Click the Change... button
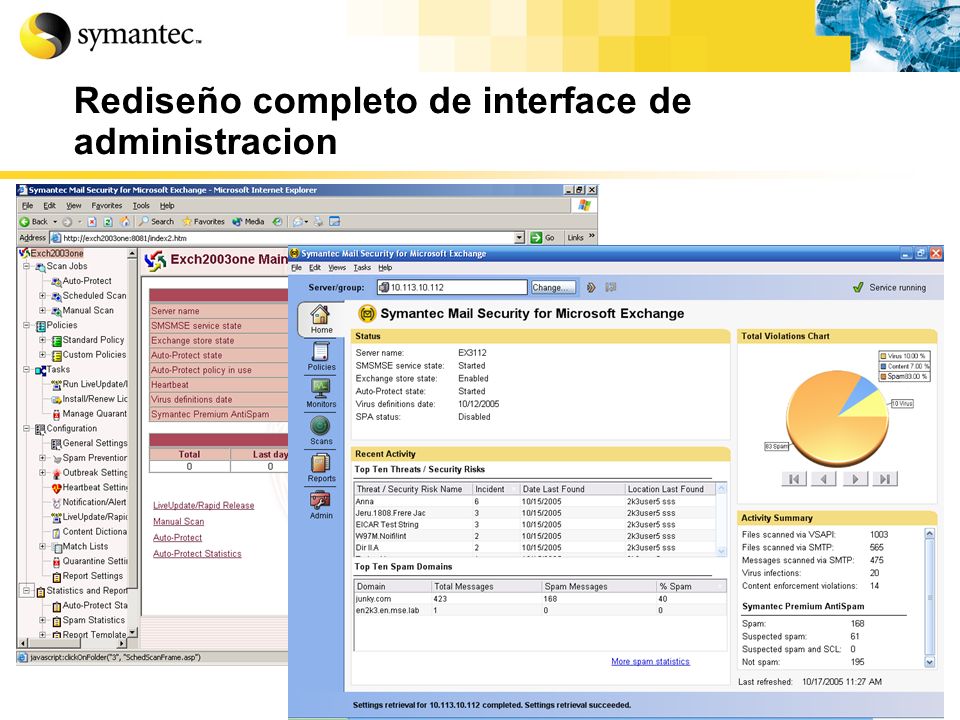Viewport: 960px width, 720px height. pos(553,287)
